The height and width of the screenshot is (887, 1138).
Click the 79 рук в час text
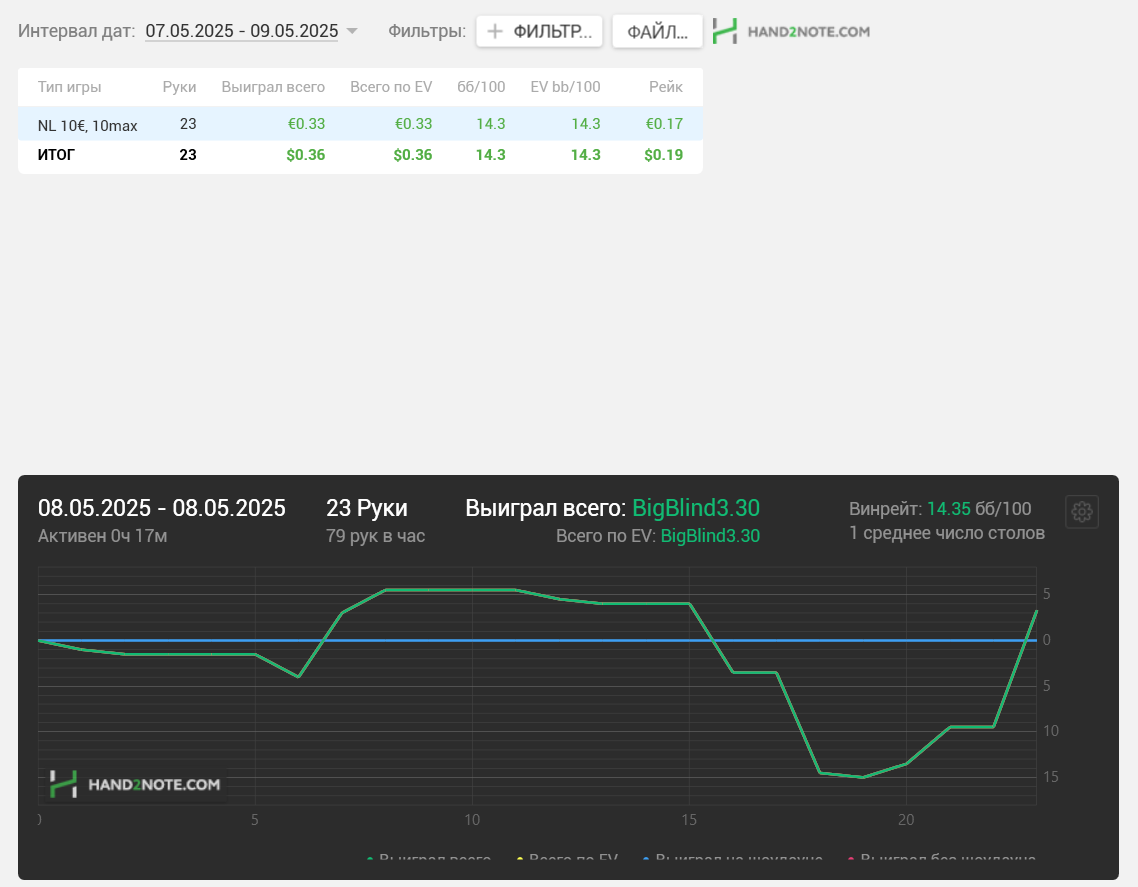375,536
